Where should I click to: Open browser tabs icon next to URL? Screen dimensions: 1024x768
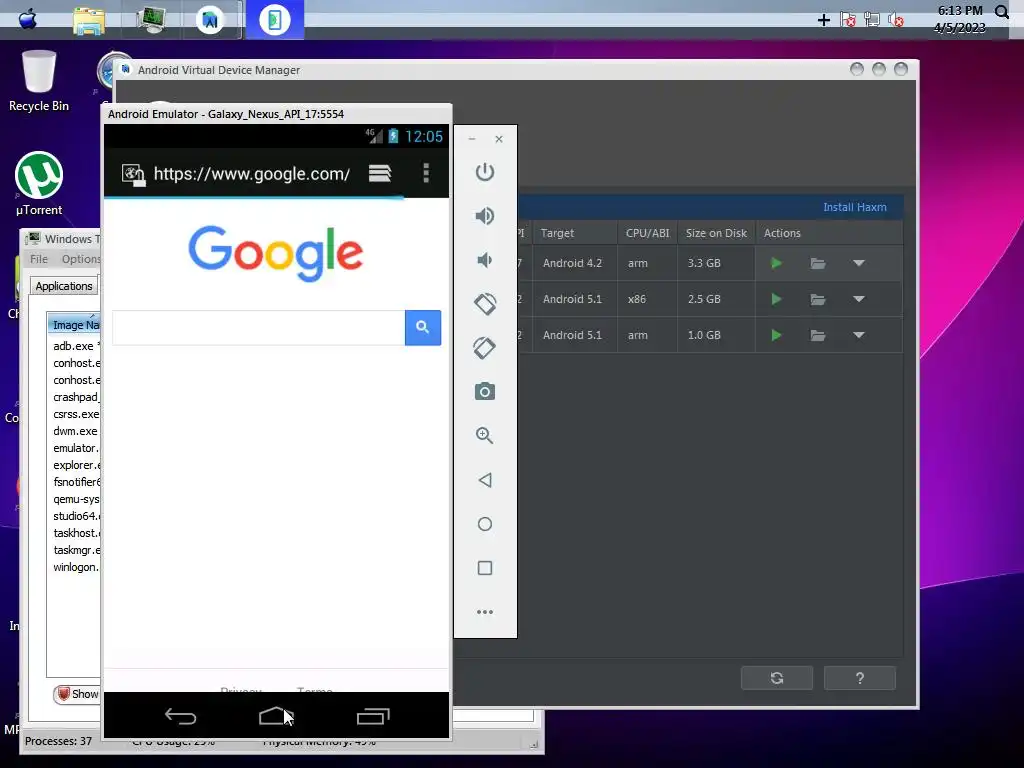pos(380,173)
